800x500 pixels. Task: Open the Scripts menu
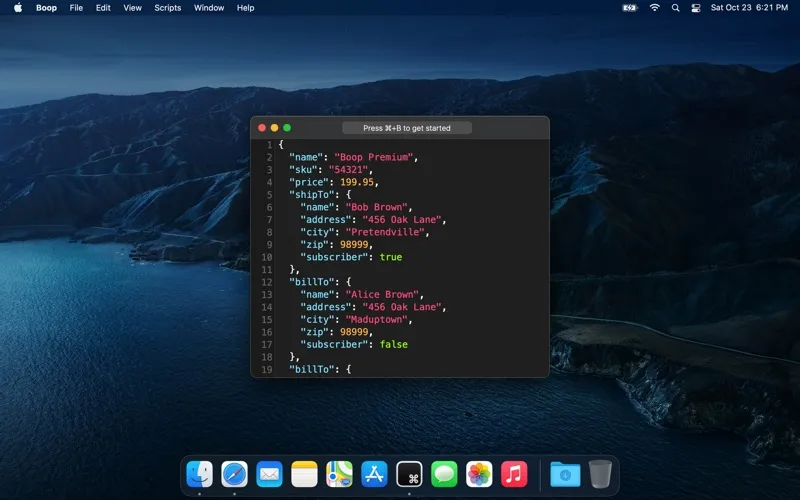click(x=167, y=8)
